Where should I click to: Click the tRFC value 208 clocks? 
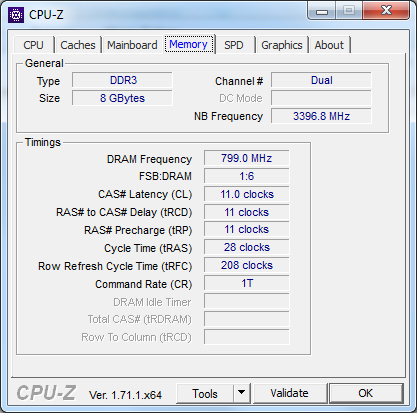(247, 266)
